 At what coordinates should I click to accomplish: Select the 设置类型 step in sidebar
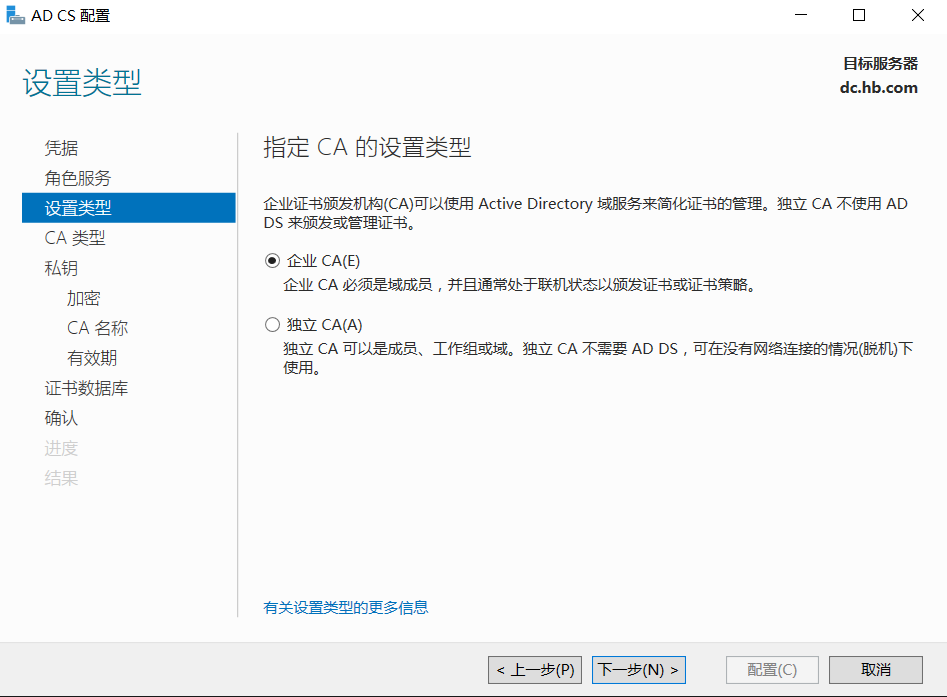click(x=129, y=208)
